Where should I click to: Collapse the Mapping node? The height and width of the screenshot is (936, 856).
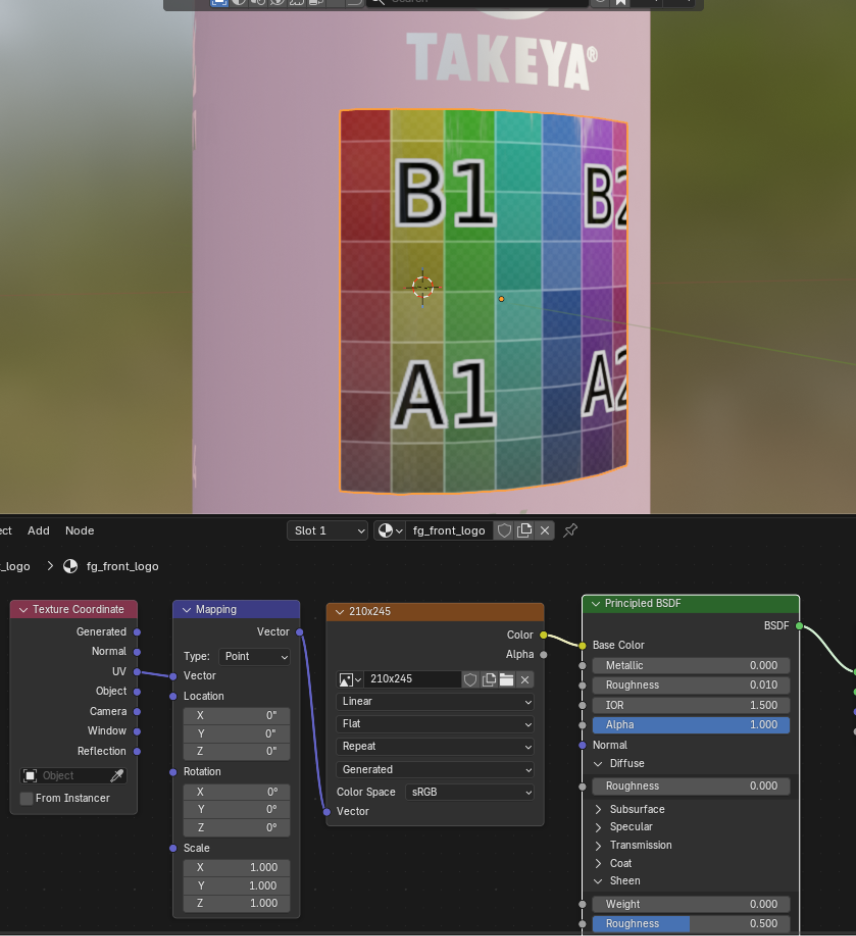coord(186,609)
